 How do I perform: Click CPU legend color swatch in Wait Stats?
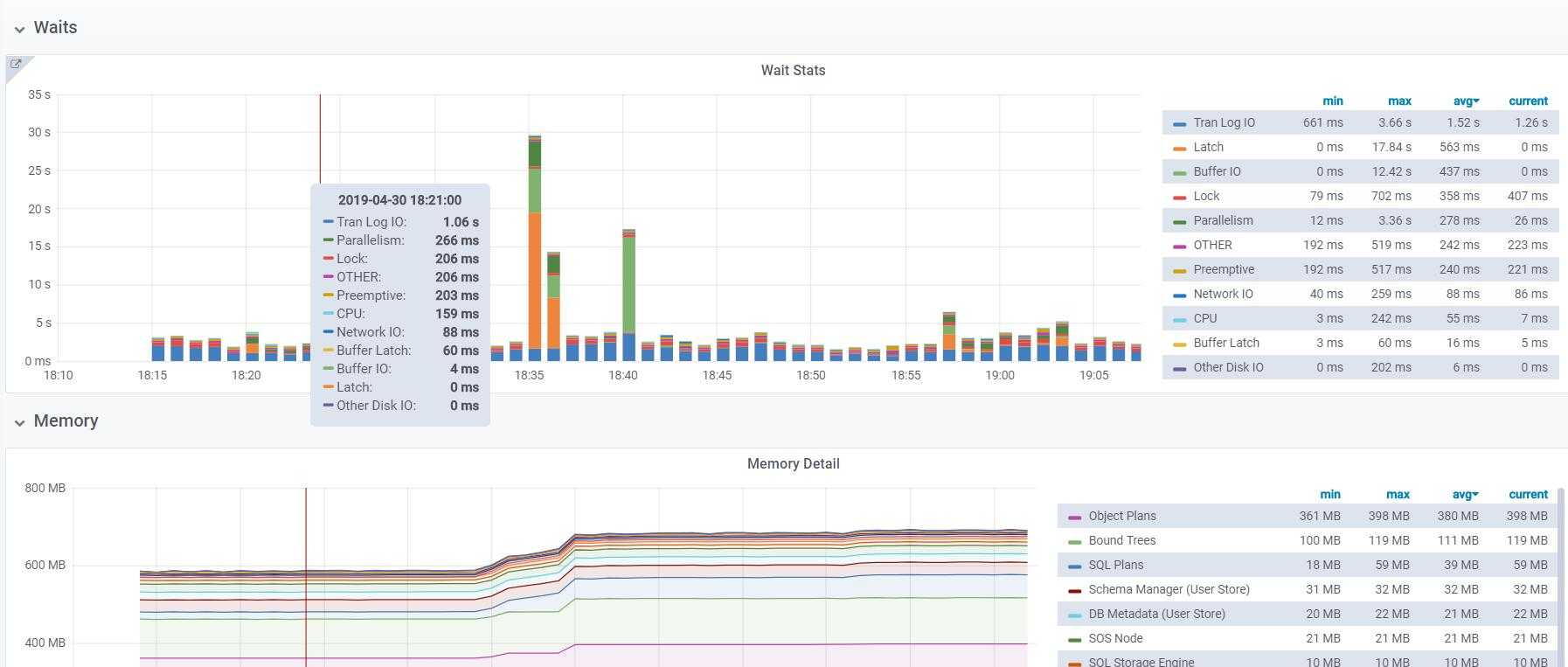[x=1180, y=320]
